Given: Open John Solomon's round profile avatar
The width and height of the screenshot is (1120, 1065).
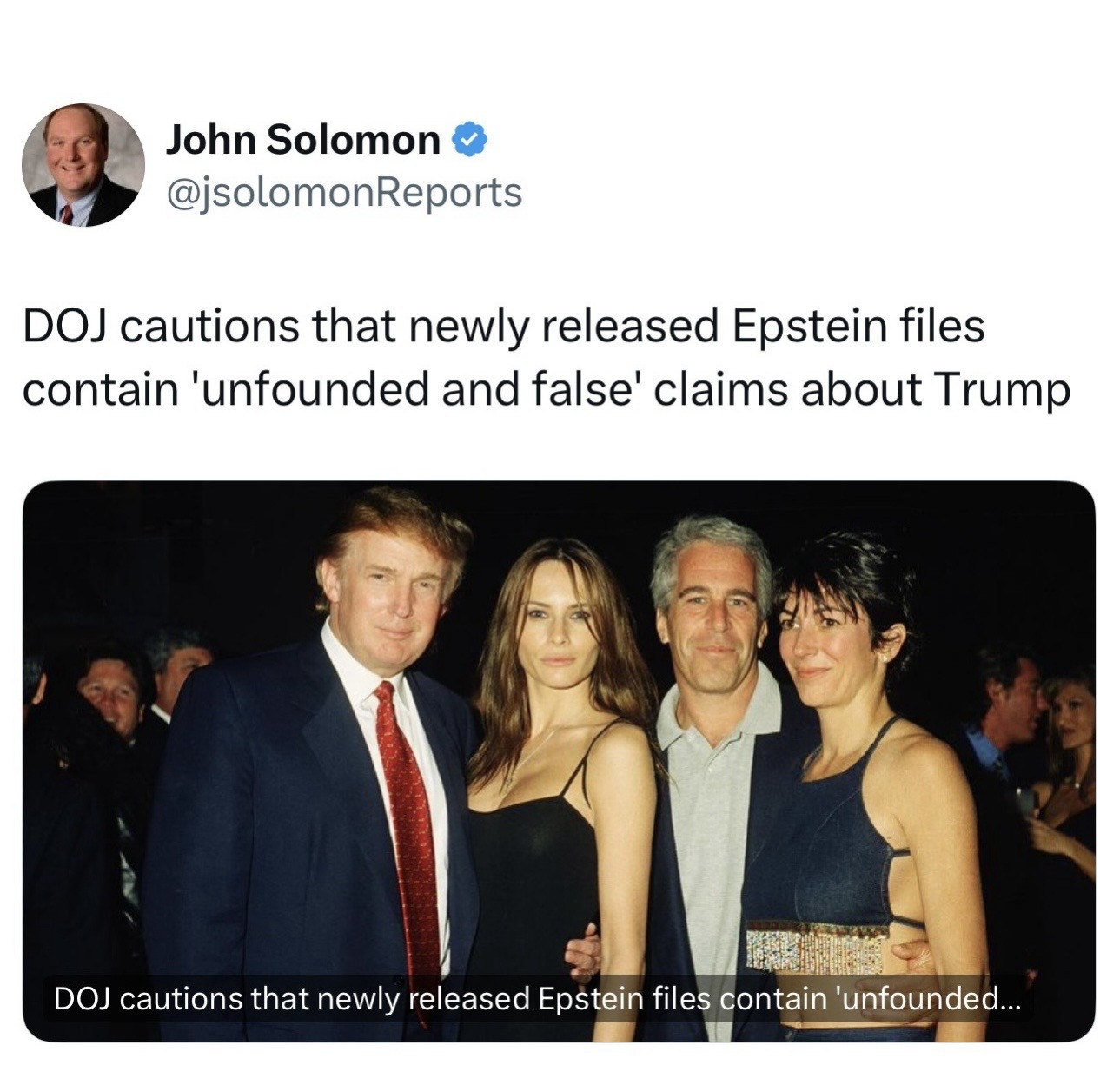Looking at the screenshot, I should point(83,165).
